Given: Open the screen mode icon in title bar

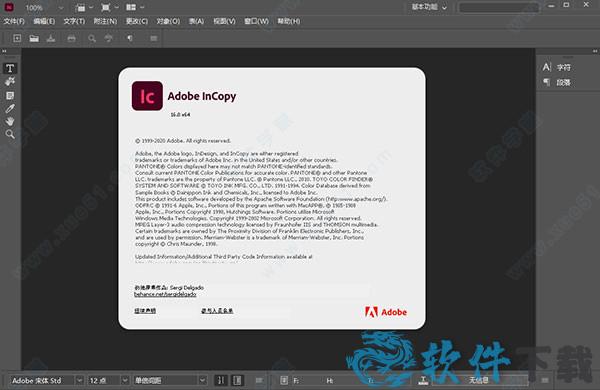Looking at the screenshot, I should coord(106,7).
